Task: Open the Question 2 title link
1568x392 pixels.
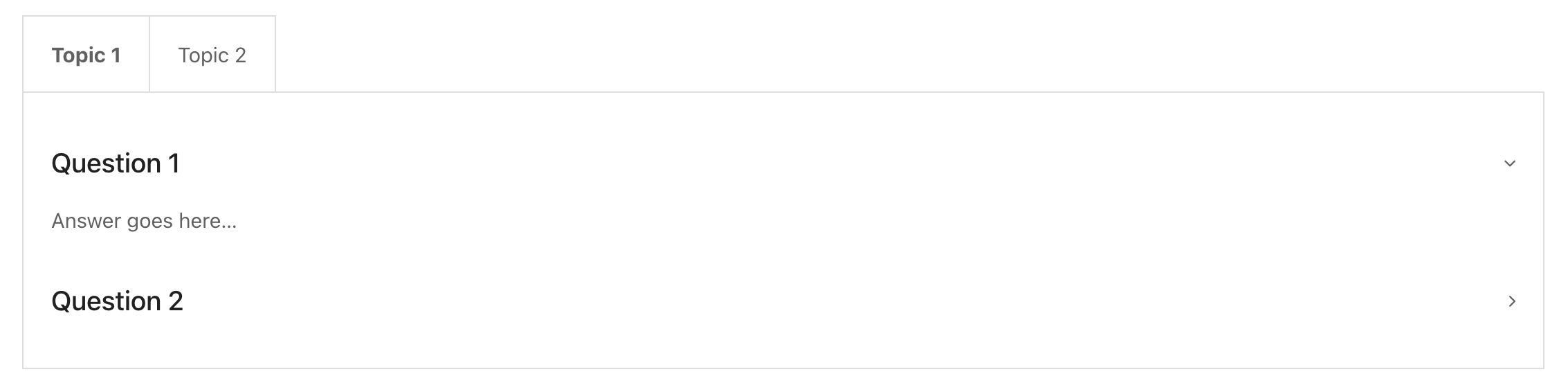Action: [x=117, y=301]
